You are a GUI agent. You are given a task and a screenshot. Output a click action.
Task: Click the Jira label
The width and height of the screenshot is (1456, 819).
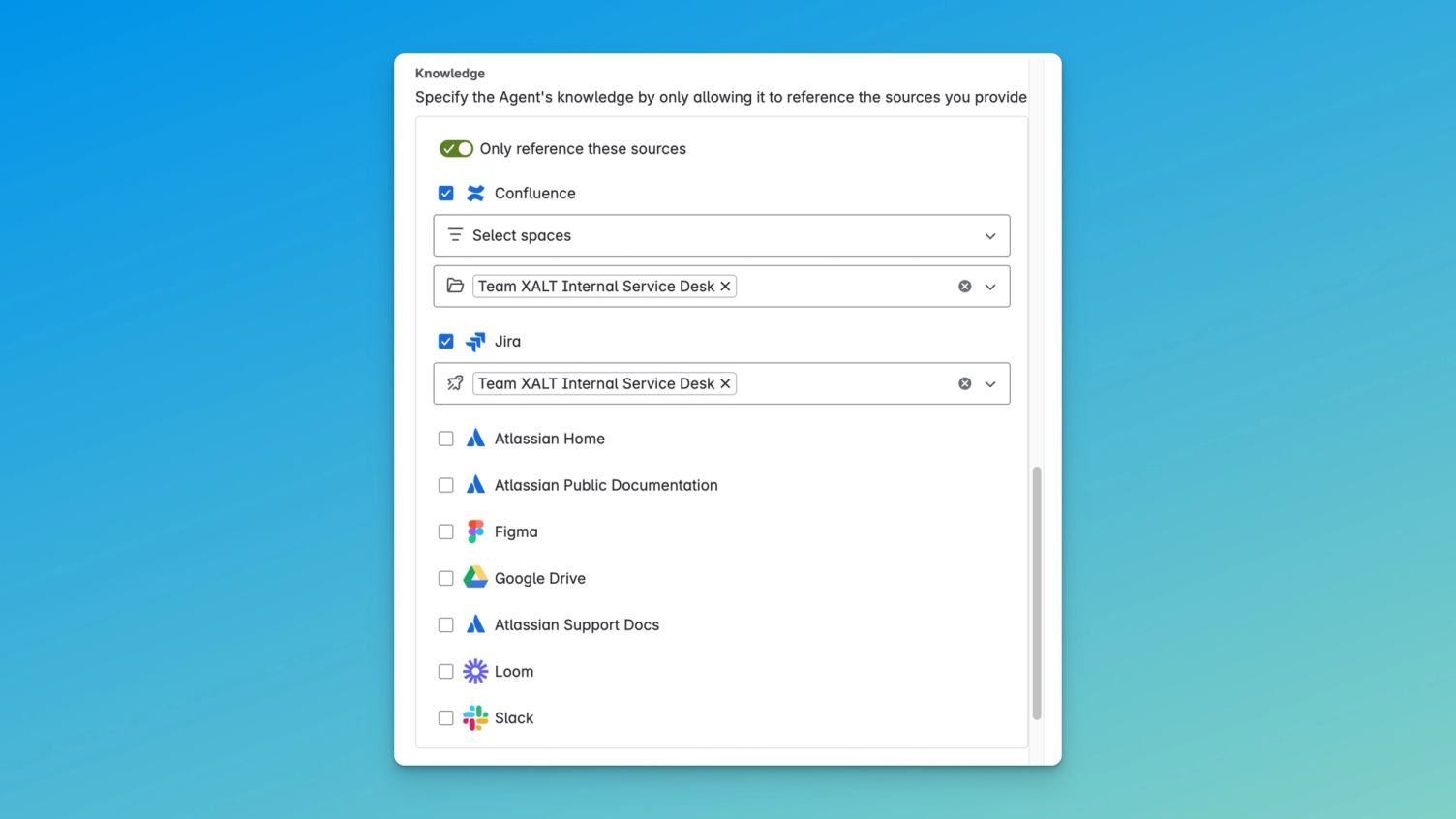pos(507,341)
